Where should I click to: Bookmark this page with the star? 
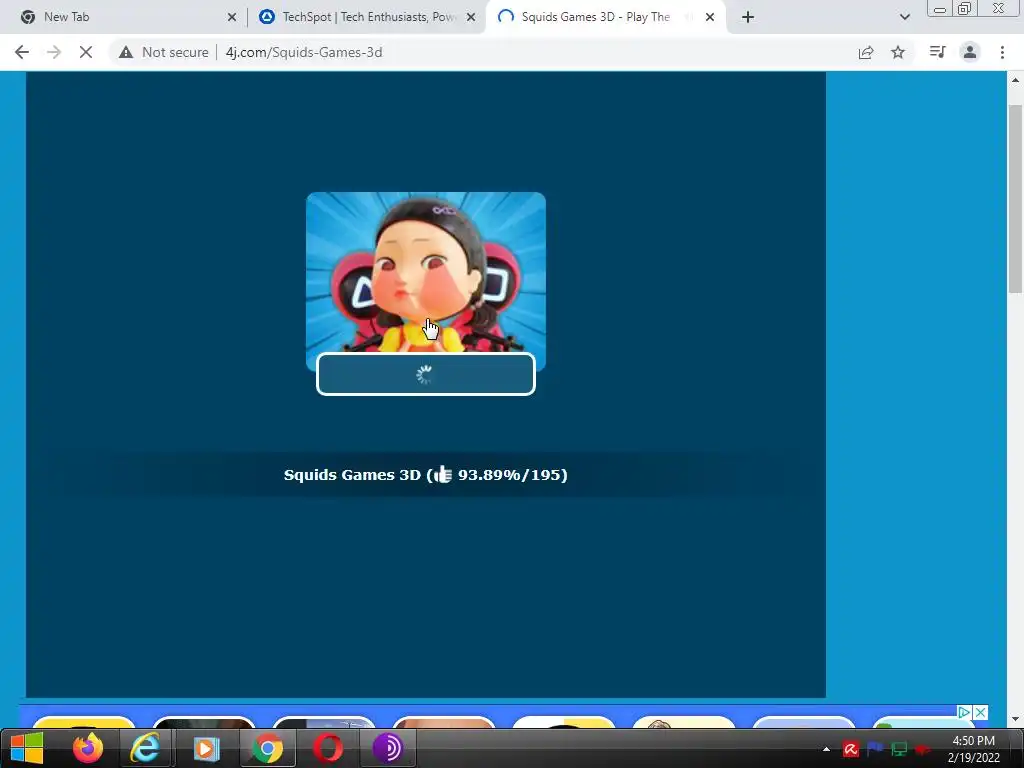tap(898, 52)
